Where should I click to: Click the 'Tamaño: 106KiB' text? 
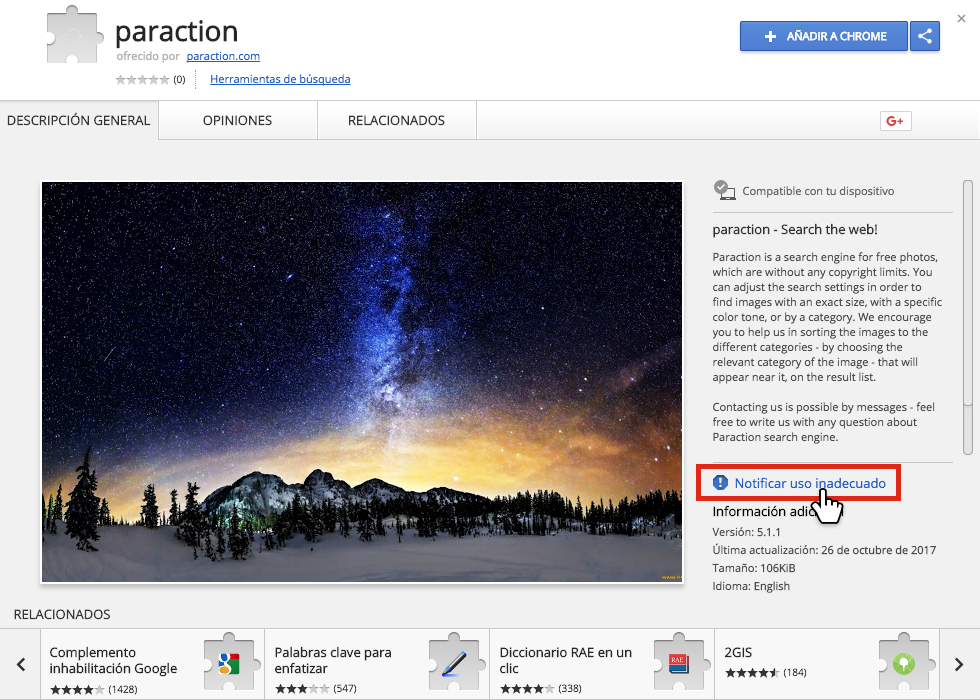(754, 568)
